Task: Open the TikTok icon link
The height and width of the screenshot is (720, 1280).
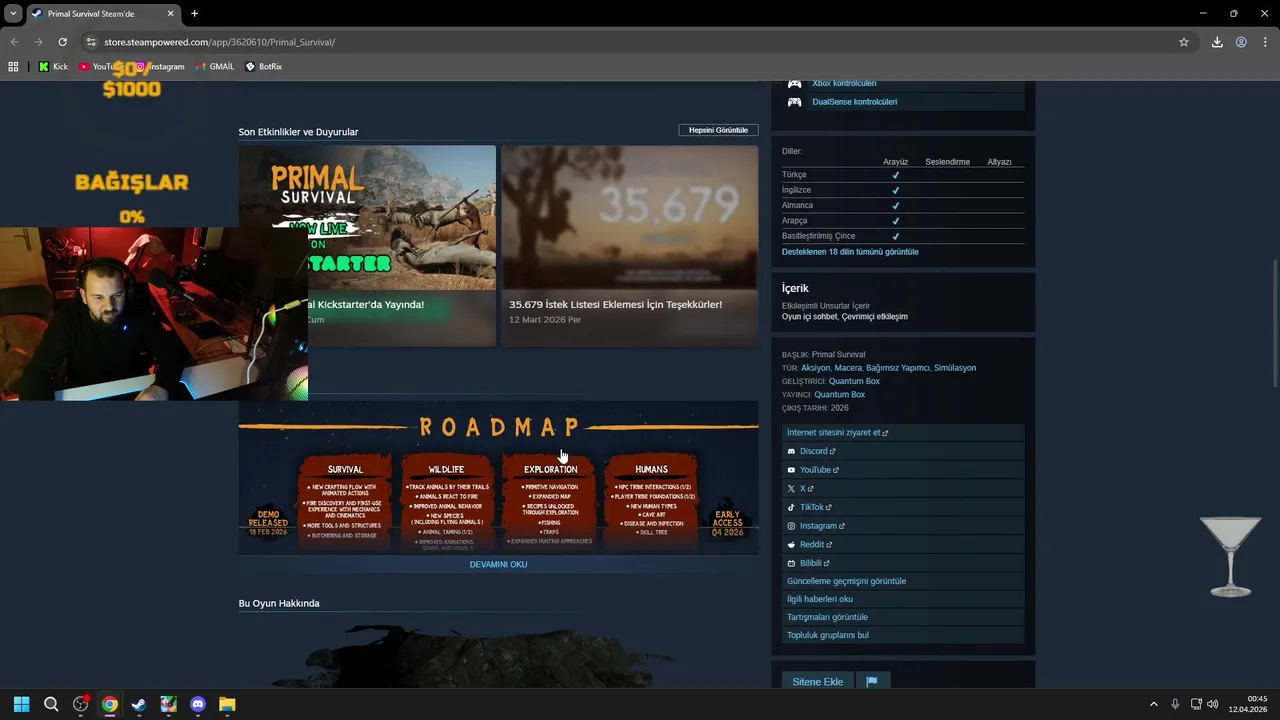Action: coord(791,507)
